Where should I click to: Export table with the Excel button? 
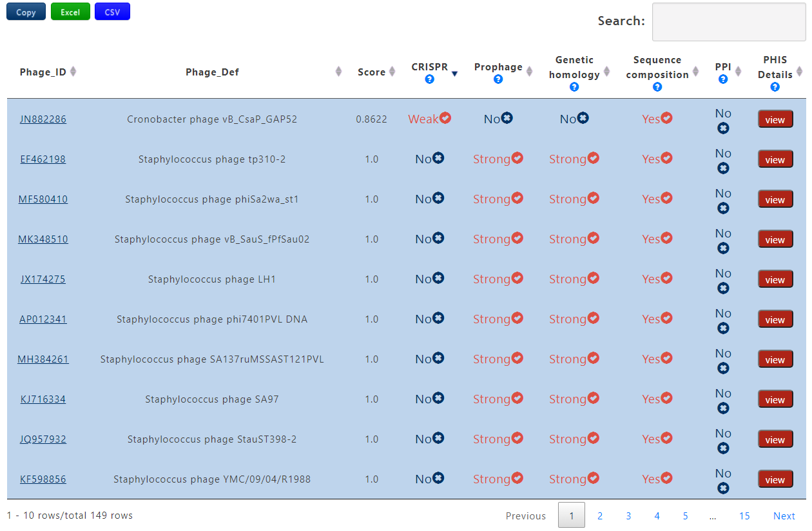(70, 12)
